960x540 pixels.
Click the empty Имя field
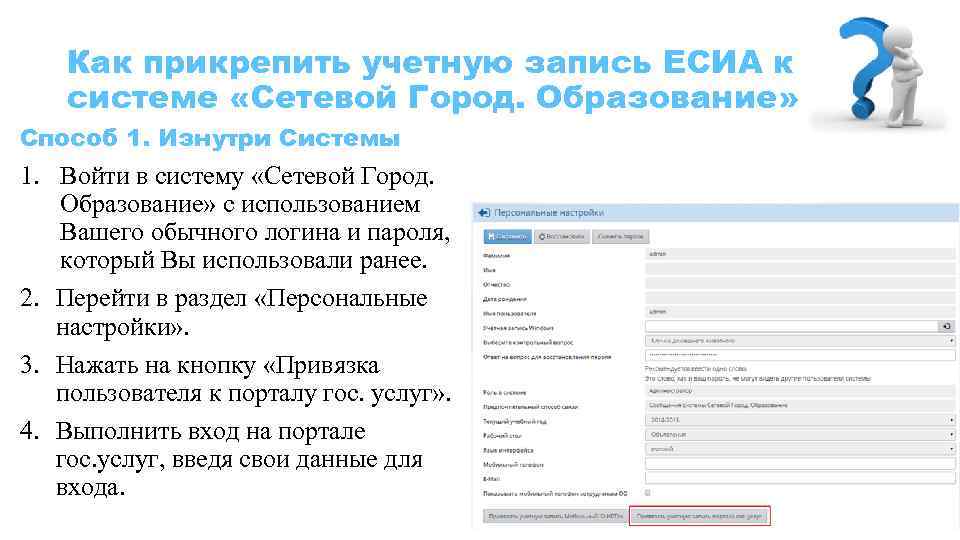click(800, 268)
